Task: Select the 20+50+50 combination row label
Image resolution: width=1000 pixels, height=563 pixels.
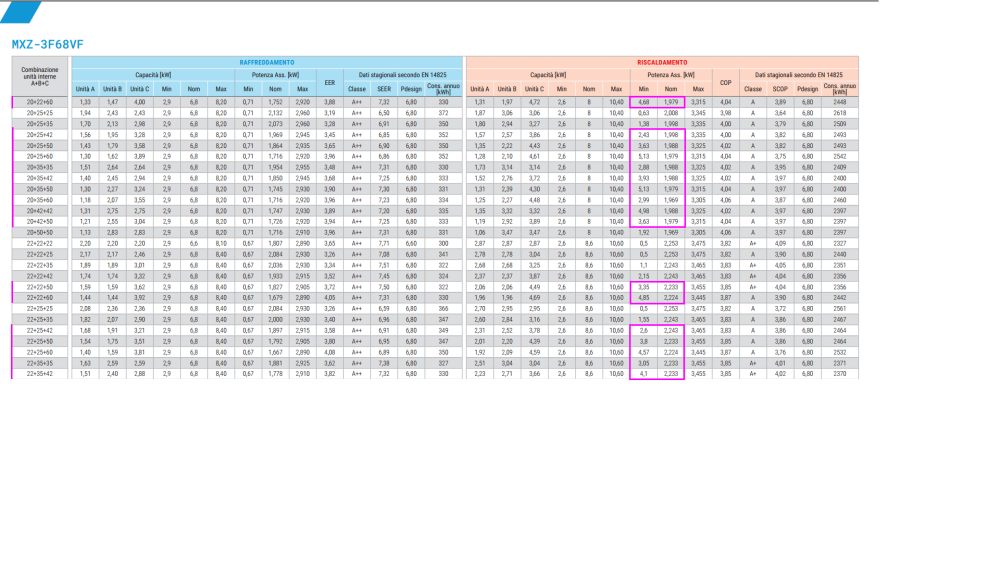Action: [41, 233]
